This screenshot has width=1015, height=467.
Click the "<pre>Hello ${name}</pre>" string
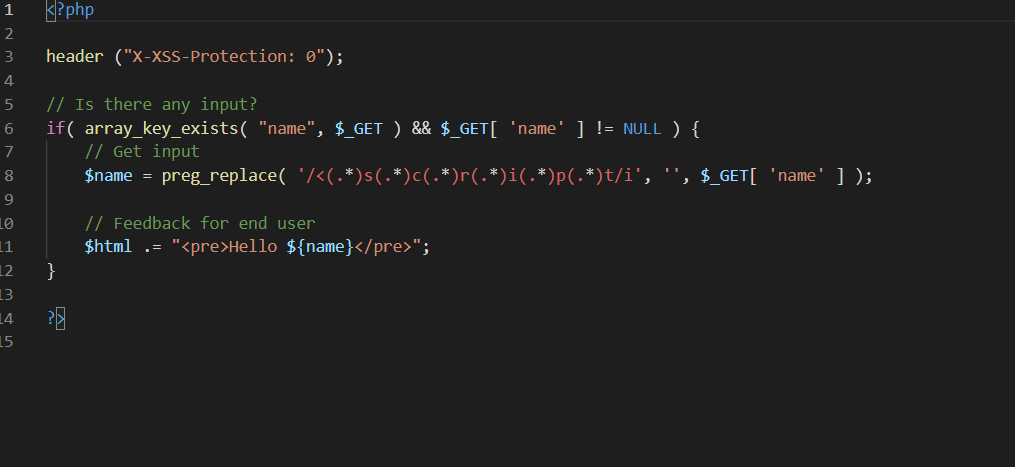(299, 247)
